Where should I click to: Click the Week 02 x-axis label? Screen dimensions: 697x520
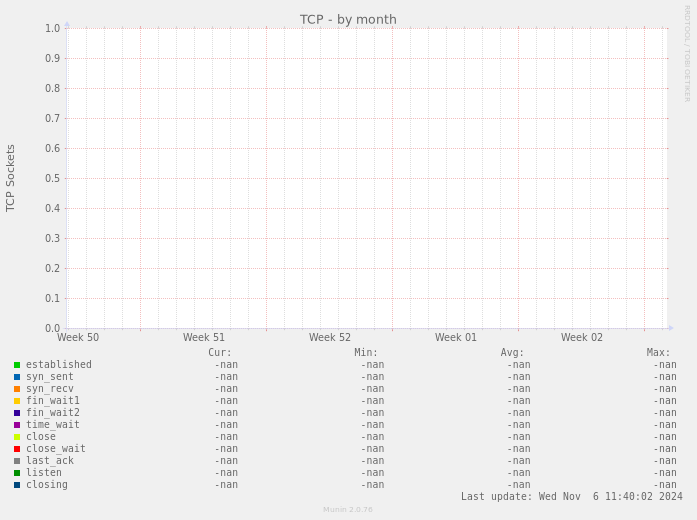coord(582,338)
